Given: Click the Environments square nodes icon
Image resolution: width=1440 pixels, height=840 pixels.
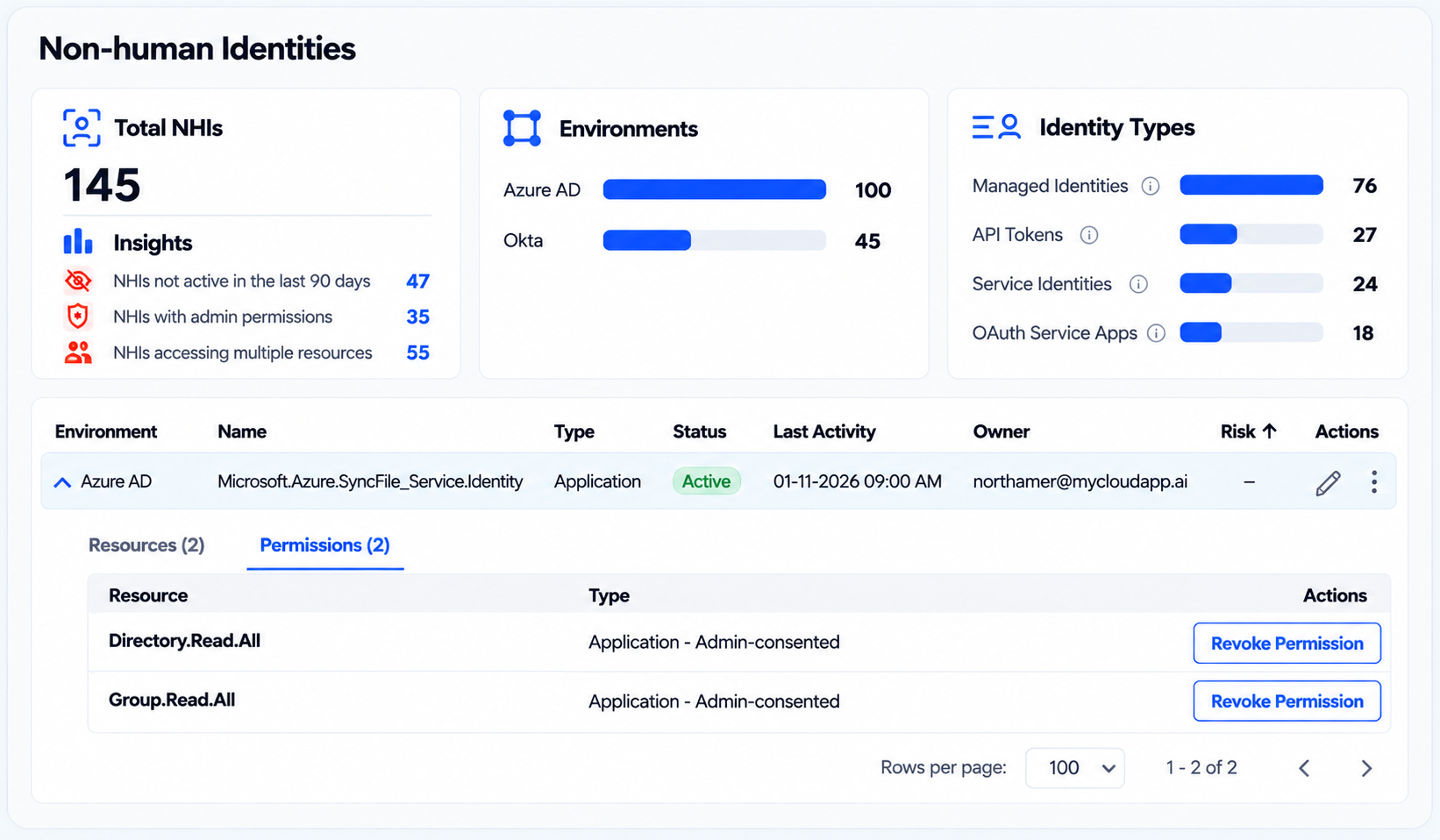Looking at the screenshot, I should [x=522, y=128].
